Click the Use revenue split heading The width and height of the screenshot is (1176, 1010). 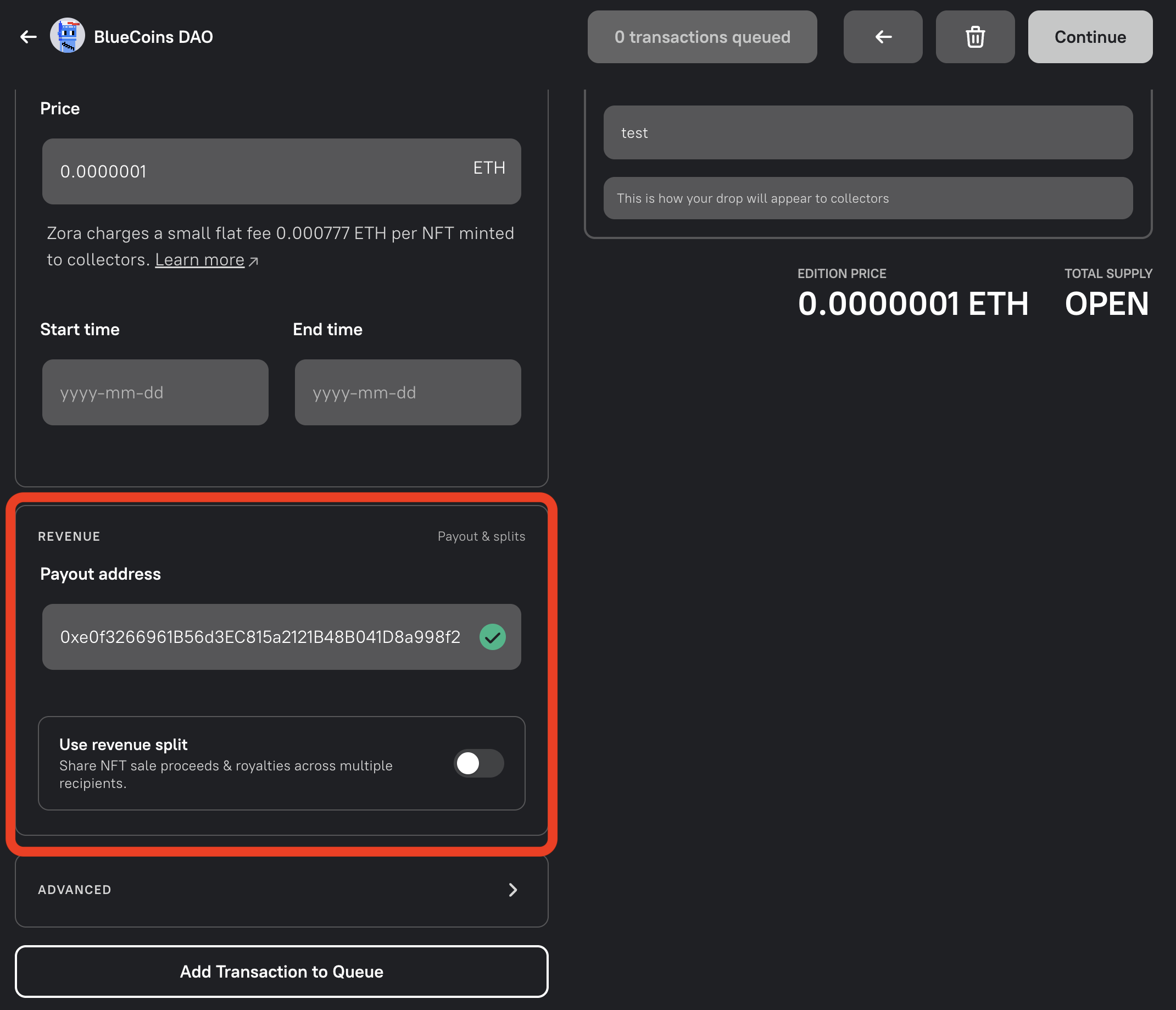click(123, 744)
